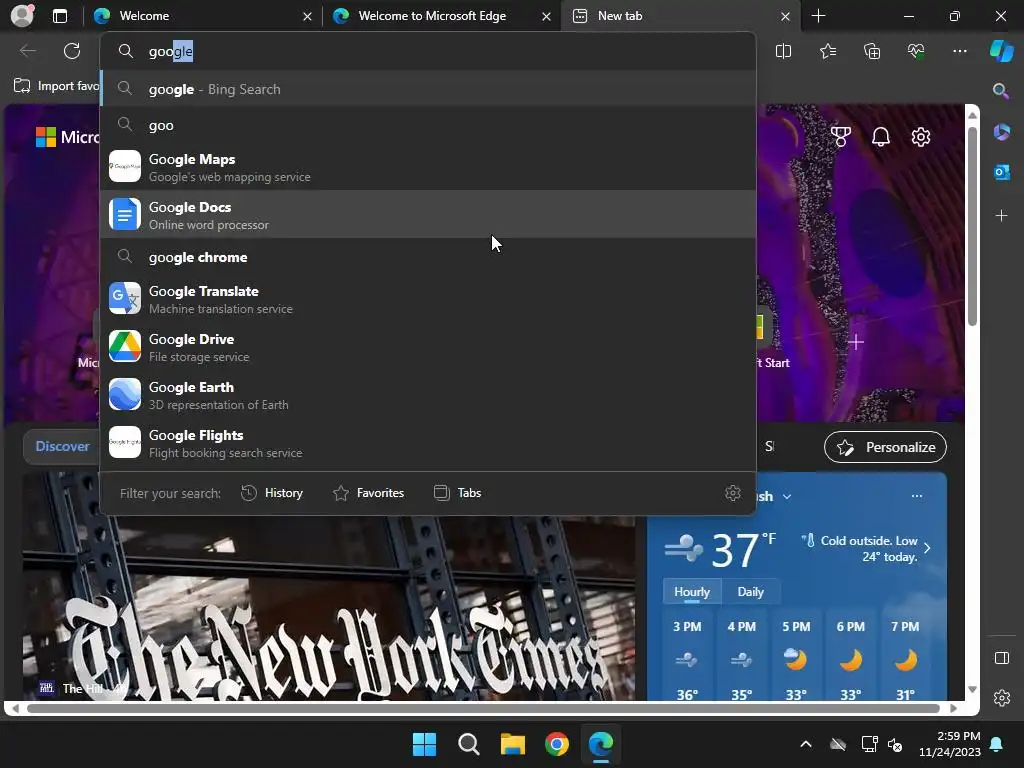Screen dimensions: 1024x768
Task: Open the tab actions menu icon
Action: [60, 16]
